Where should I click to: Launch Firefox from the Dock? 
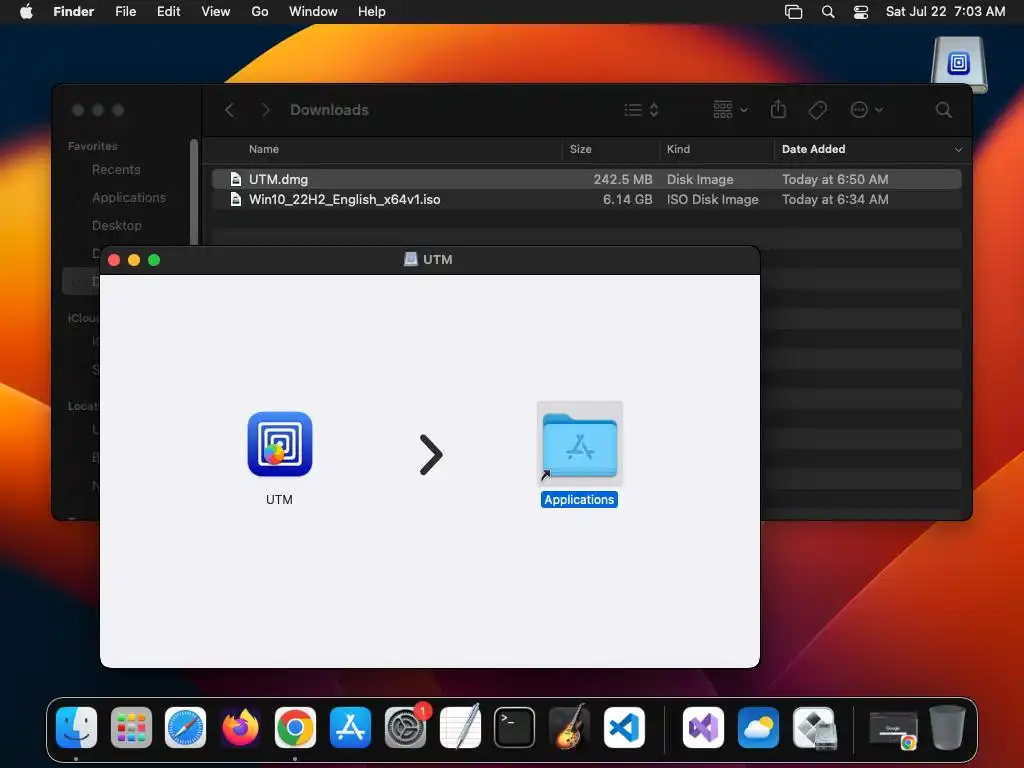click(x=240, y=728)
